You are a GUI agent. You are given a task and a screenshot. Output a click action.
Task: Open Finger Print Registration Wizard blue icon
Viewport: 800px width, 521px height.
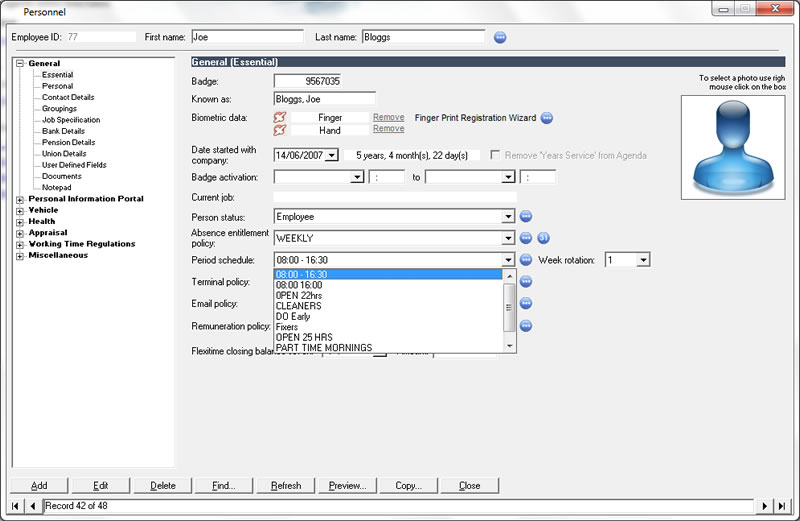coord(547,117)
